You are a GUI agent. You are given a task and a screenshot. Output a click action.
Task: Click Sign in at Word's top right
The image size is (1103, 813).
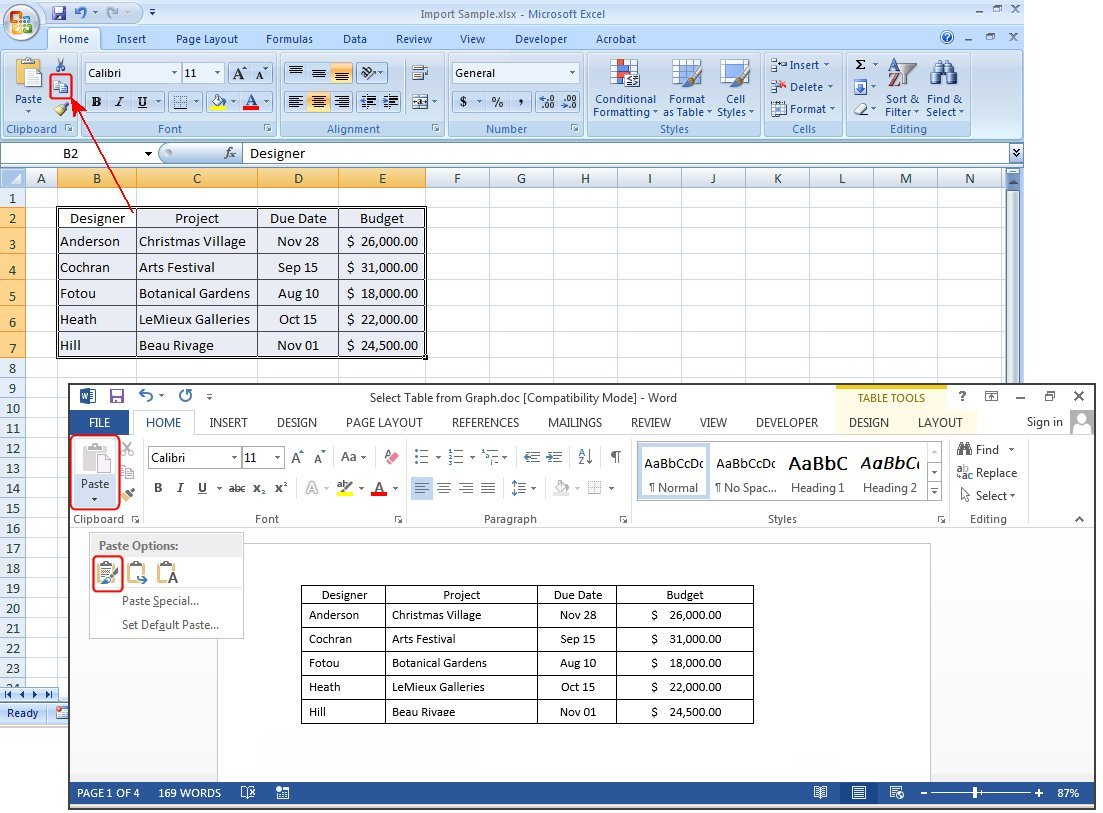[x=1044, y=422]
